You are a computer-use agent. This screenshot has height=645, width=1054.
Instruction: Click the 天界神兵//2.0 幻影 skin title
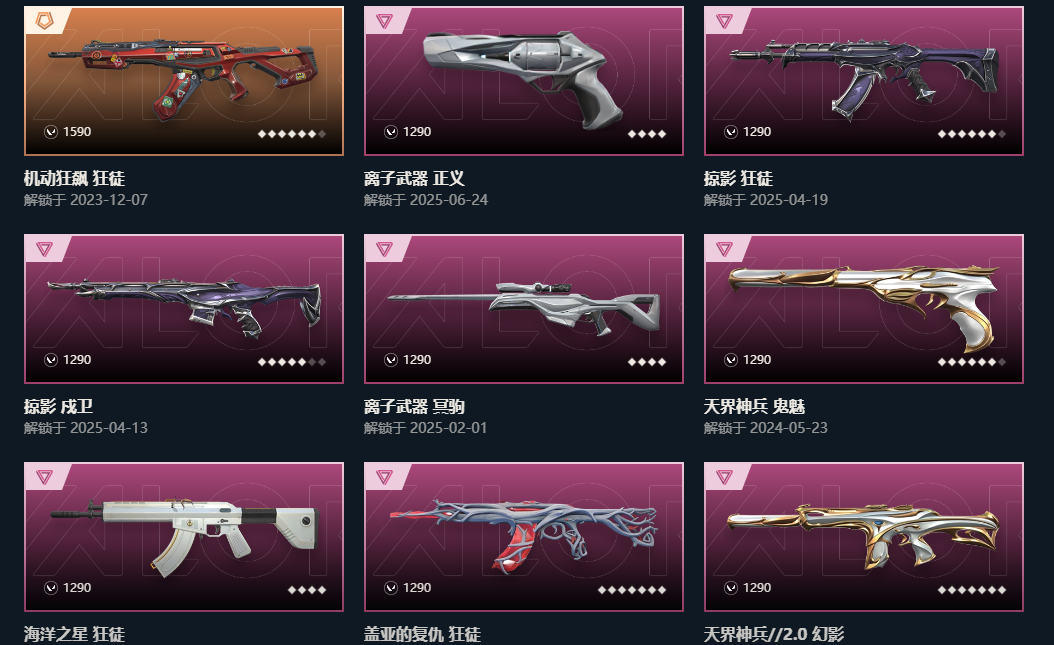coord(774,634)
